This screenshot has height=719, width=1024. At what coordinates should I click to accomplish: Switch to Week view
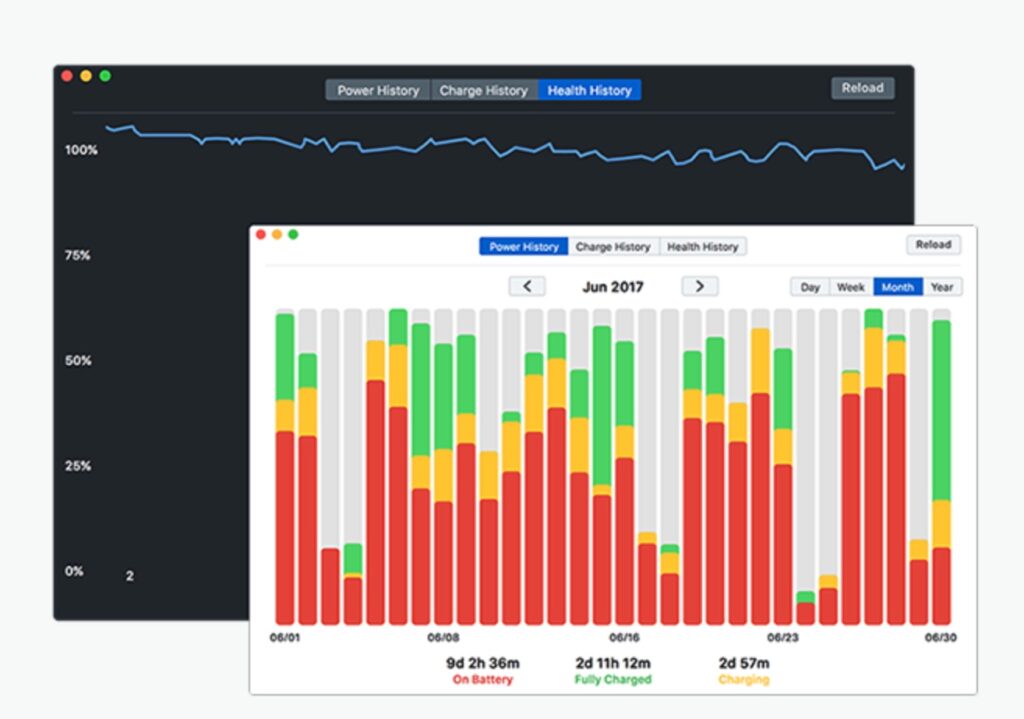850,287
